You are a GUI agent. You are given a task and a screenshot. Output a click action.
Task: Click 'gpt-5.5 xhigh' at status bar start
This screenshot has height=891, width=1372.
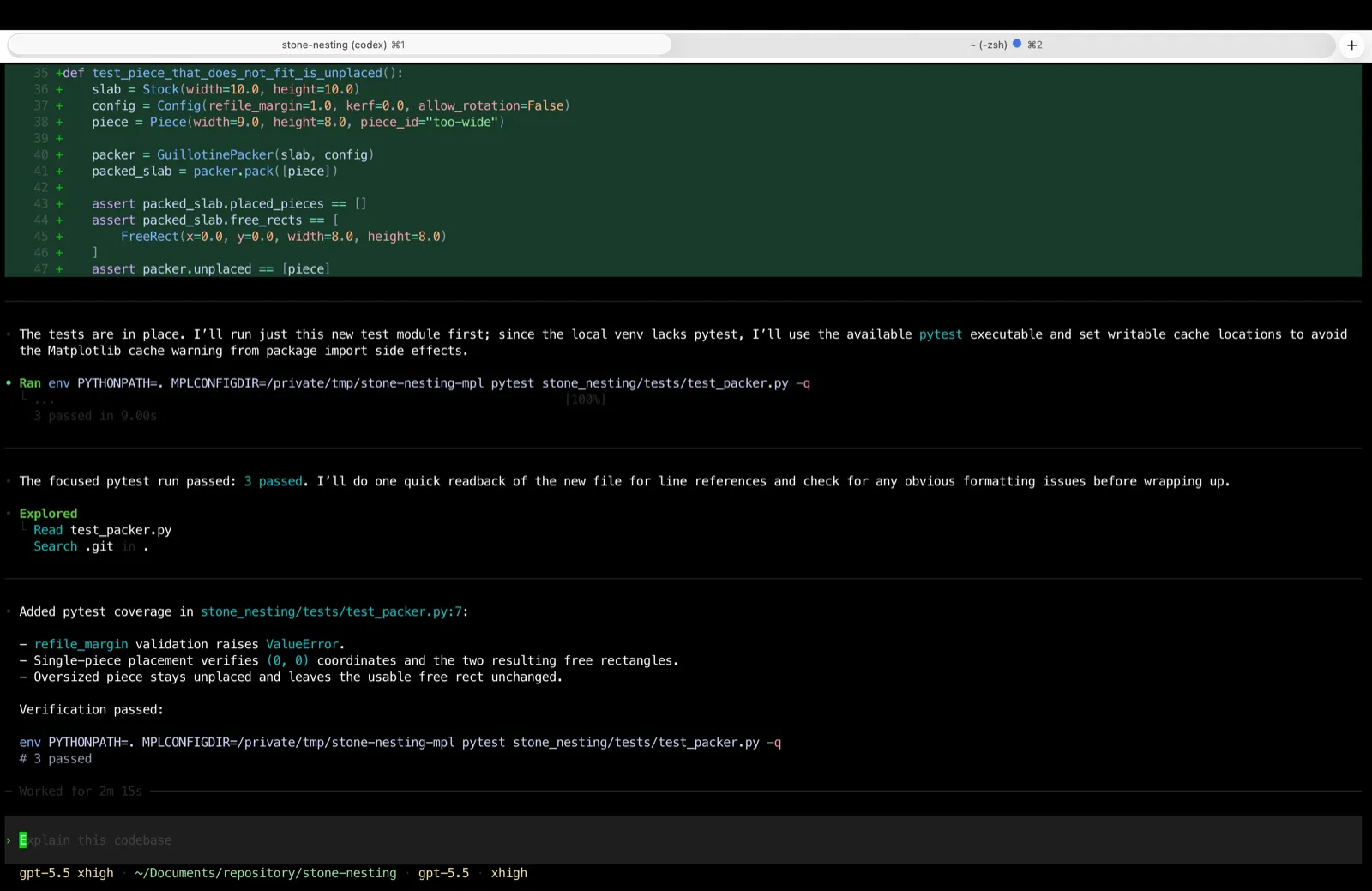[x=66, y=873]
